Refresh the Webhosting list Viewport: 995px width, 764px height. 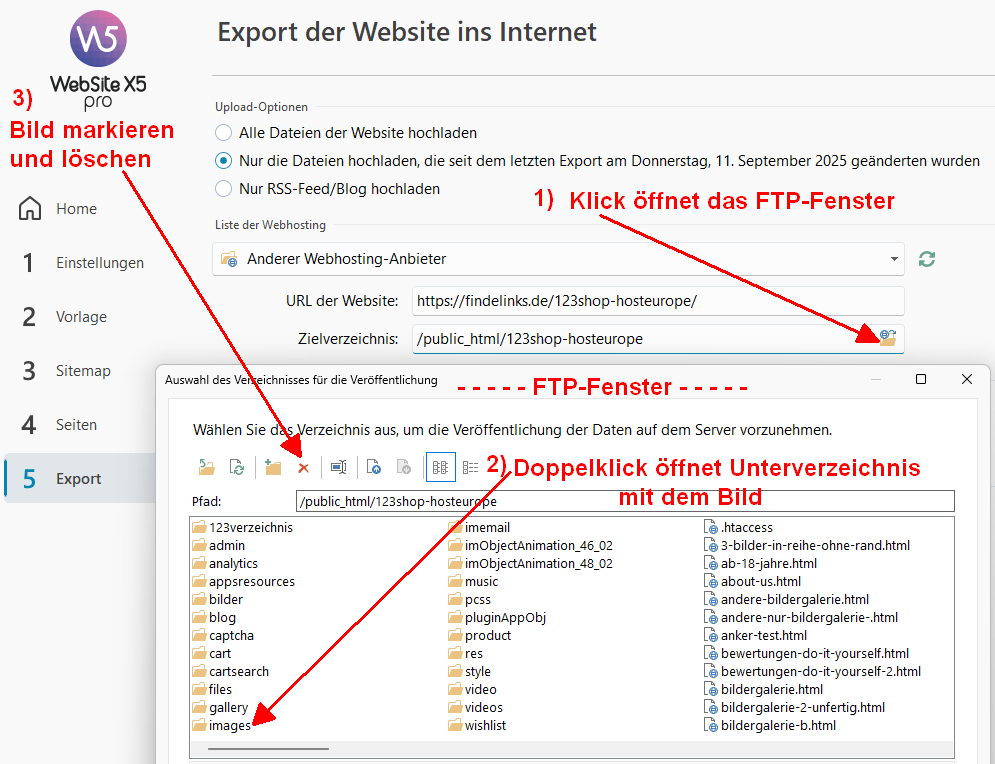[926, 259]
